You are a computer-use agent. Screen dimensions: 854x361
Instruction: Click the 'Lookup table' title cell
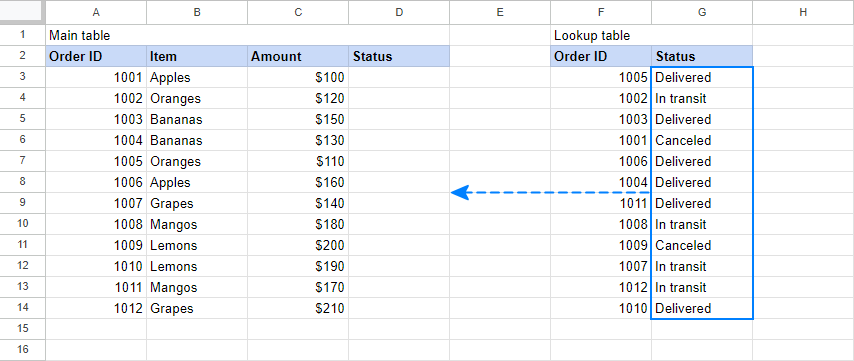(x=601, y=35)
